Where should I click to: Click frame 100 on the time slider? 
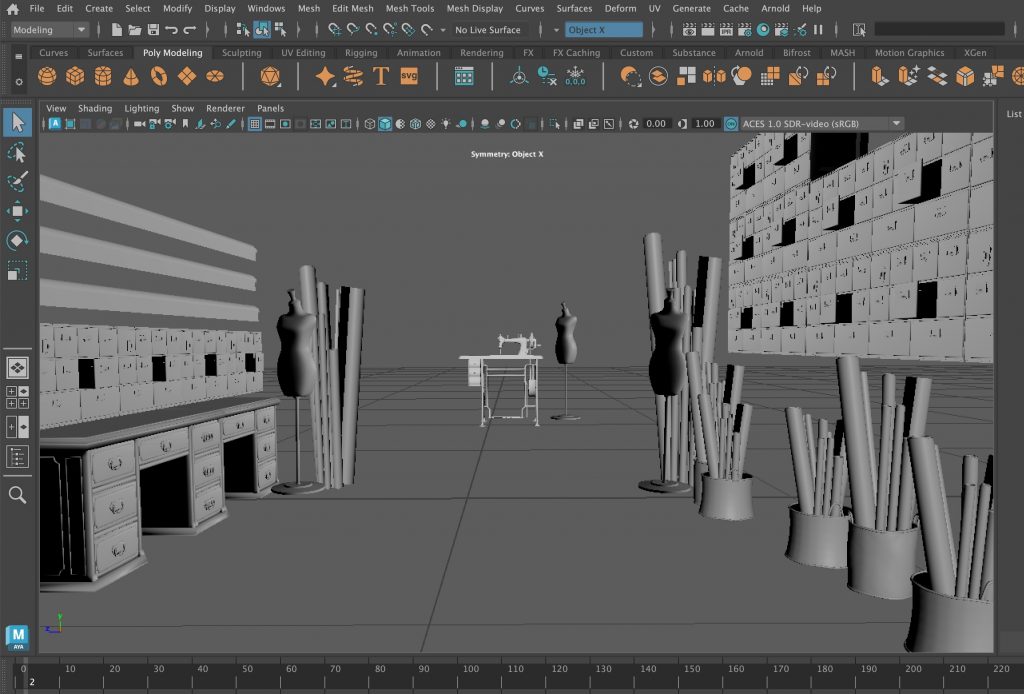[469, 670]
